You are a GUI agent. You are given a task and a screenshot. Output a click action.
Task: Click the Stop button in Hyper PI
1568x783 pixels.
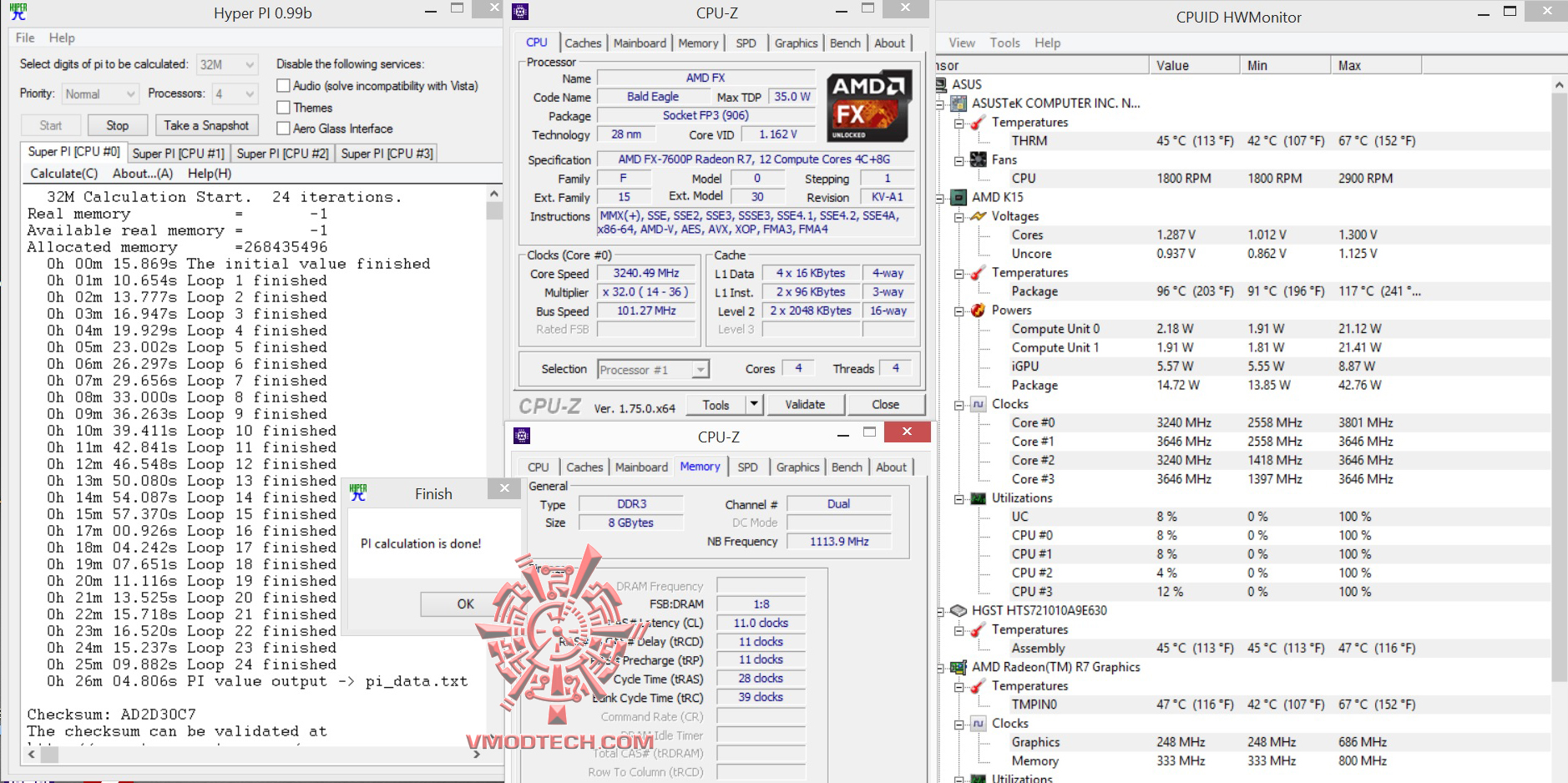118,125
